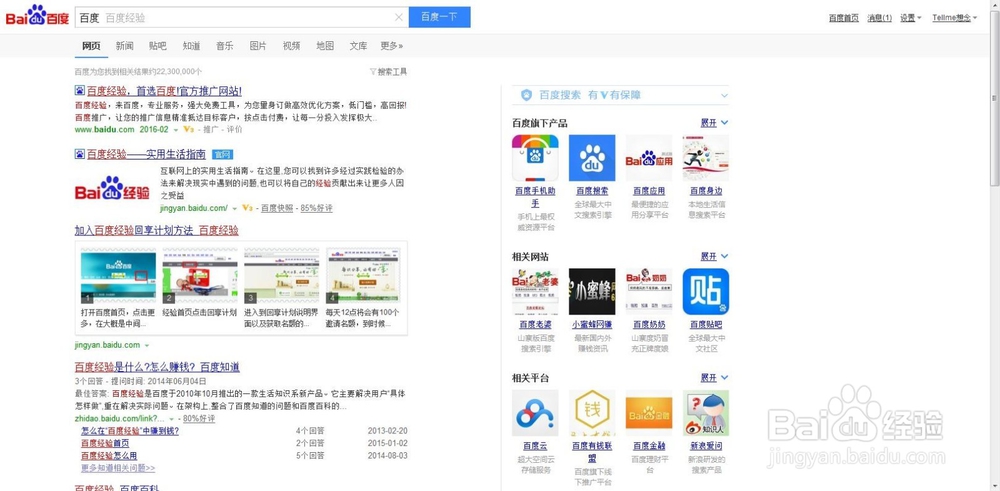Image resolution: width=1000 pixels, height=491 pixels.
Task: Open the result 百度经验——实用生活指南
Action: 146,154
